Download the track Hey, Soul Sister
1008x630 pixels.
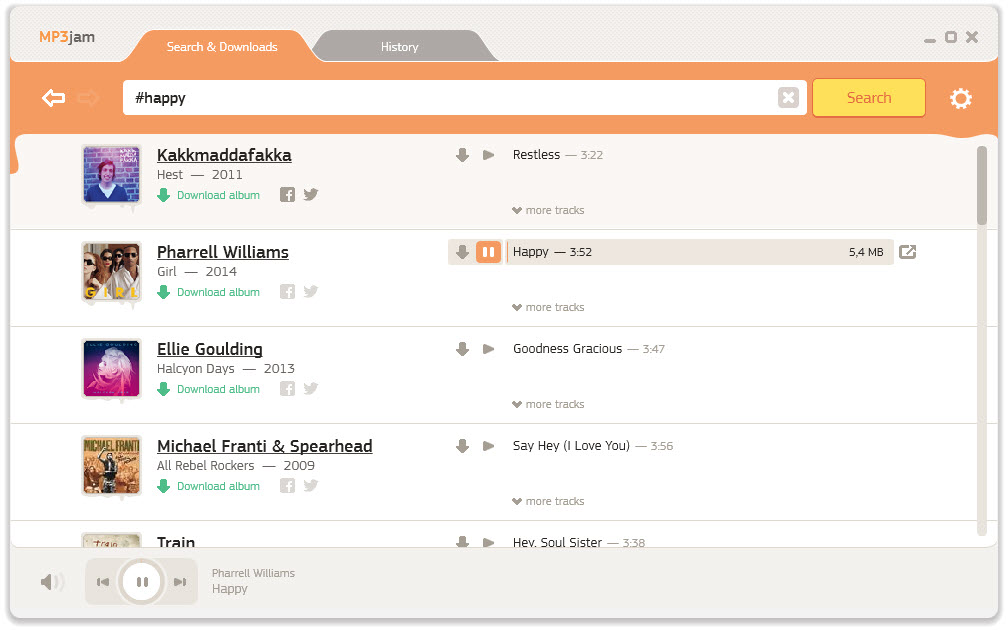pos(462,541)
